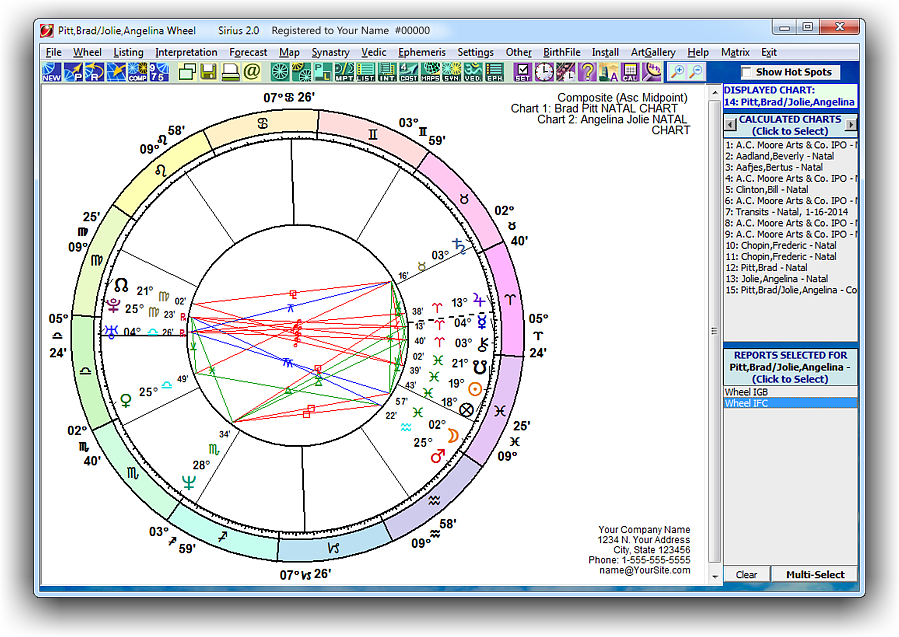
Task: Select chart 7: Transits - Natal, 1-16-2014
Action: 791,212
